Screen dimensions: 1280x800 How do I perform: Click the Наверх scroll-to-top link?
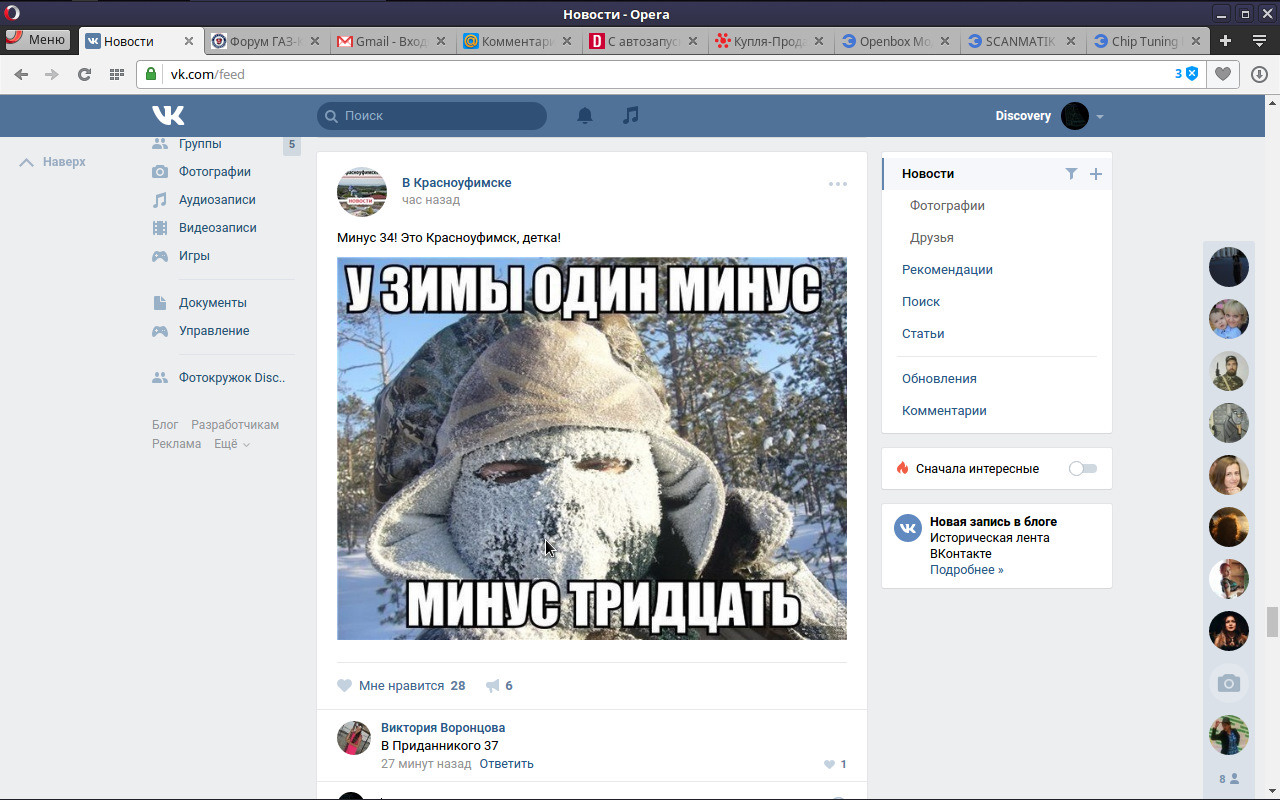tap(53, 162)
